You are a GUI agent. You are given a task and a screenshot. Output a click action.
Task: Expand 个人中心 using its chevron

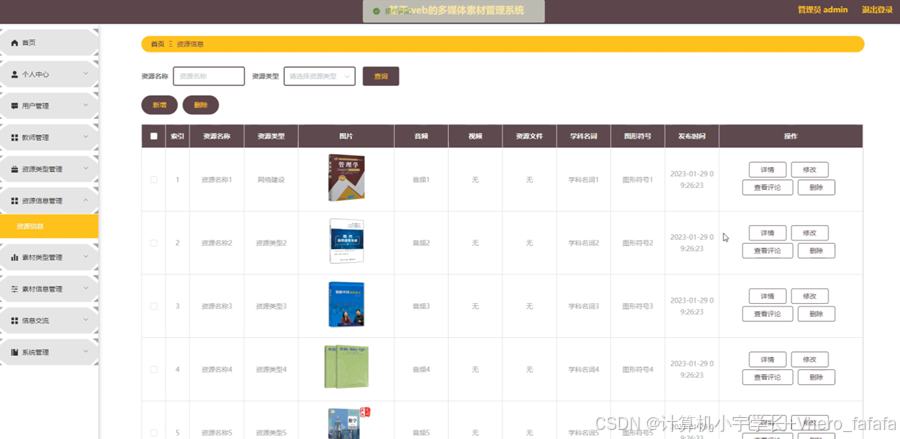click(x=86, y=74)
